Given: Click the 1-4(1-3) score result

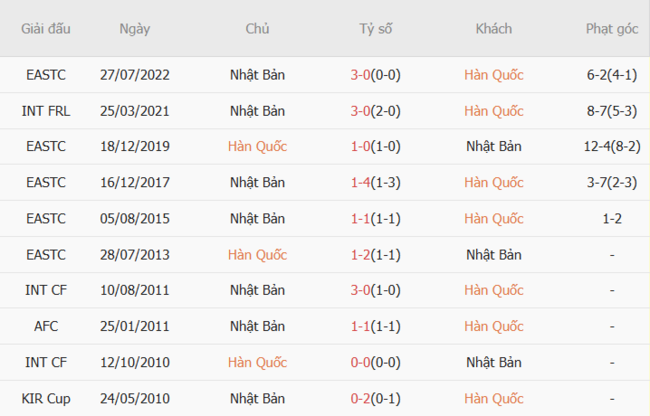Looking at the screenshot, I should 376,183.
